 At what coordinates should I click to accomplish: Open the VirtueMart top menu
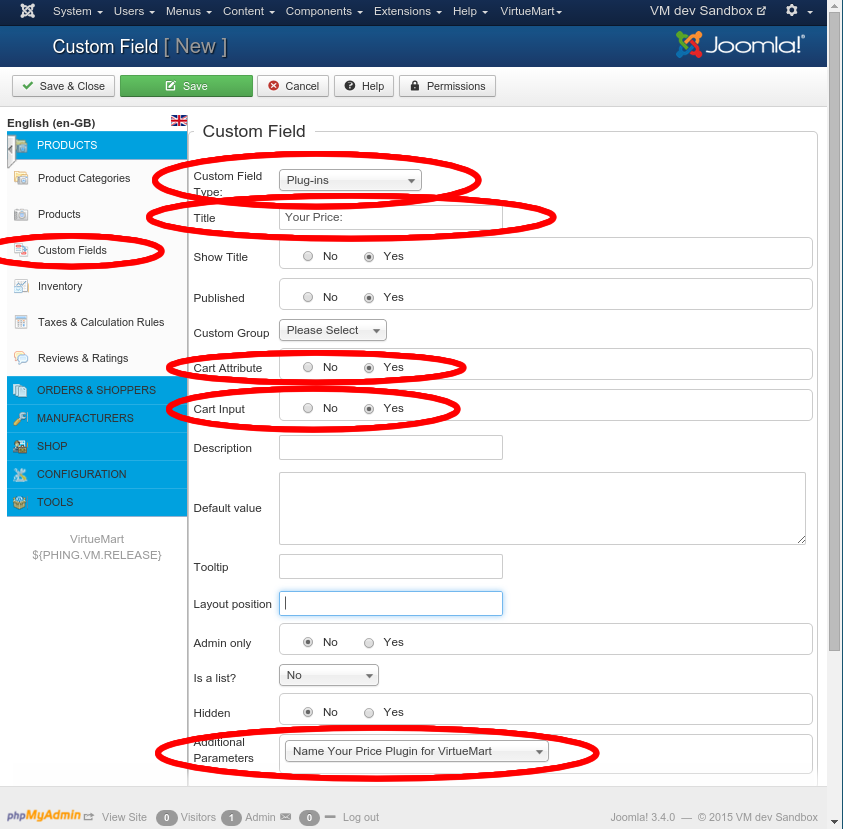click(530, 11)
